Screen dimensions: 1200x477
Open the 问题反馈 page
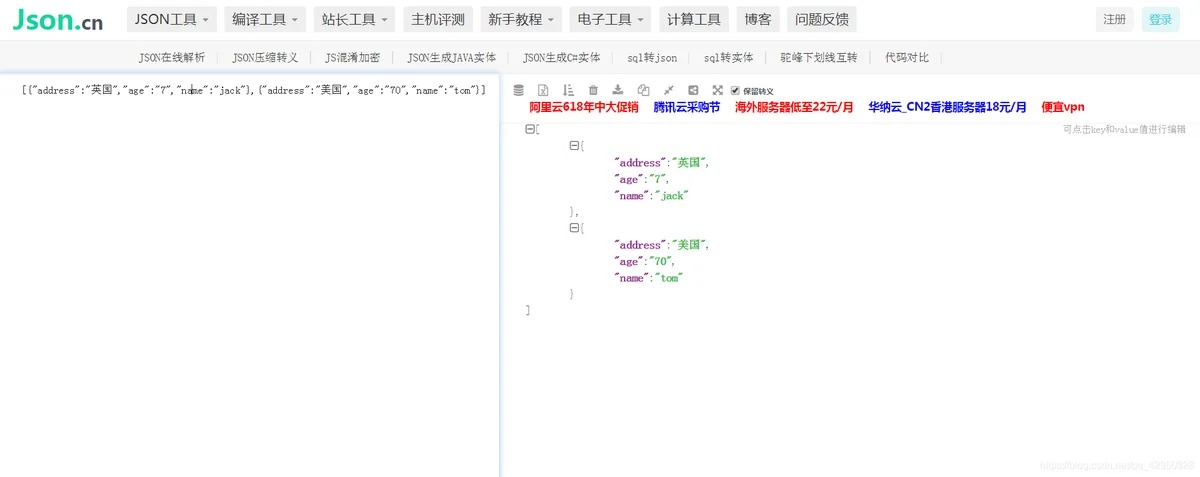click(822, 19)
